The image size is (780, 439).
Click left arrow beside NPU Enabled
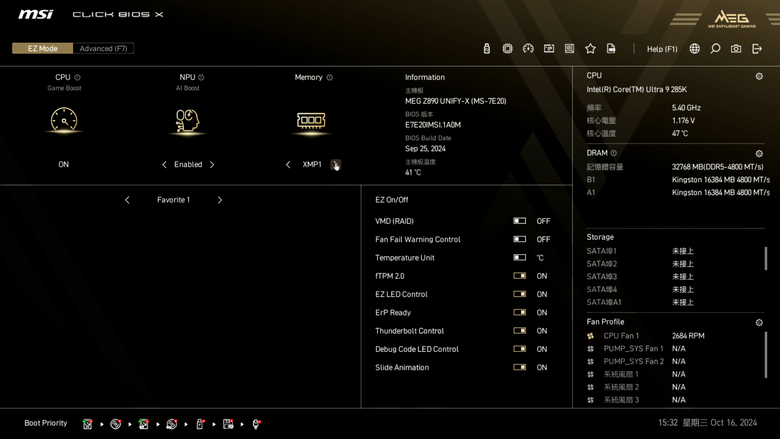click(x=164, y=165)
